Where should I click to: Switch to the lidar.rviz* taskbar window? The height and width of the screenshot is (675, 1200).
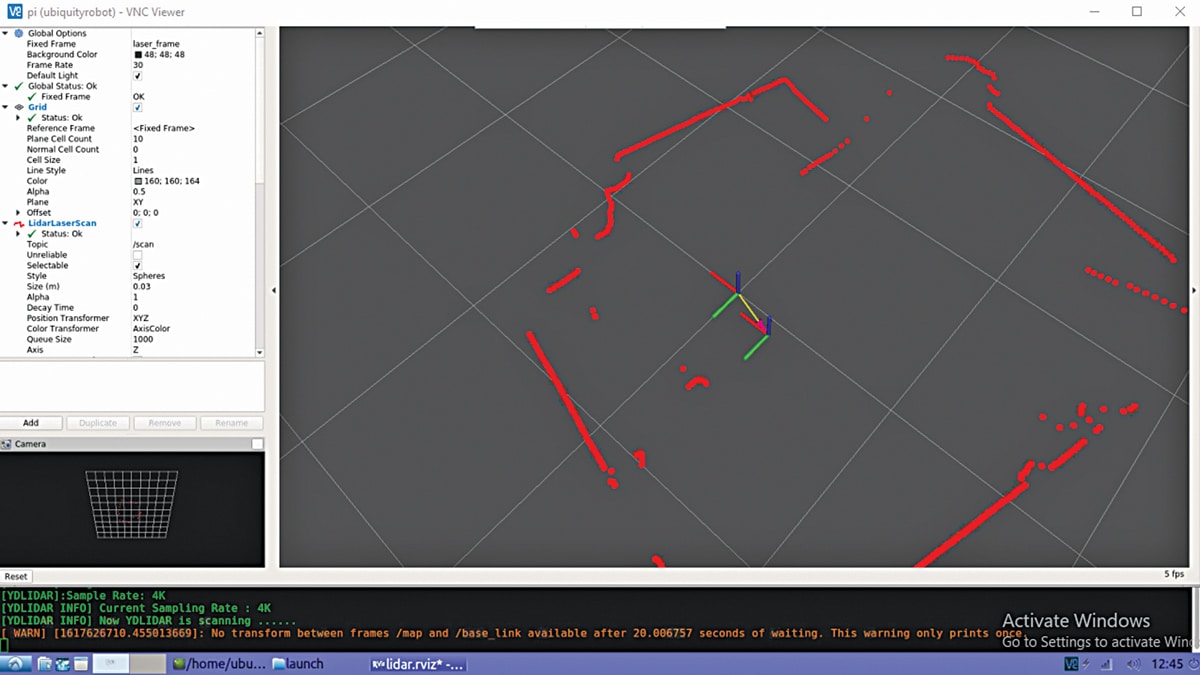point(418,663)
